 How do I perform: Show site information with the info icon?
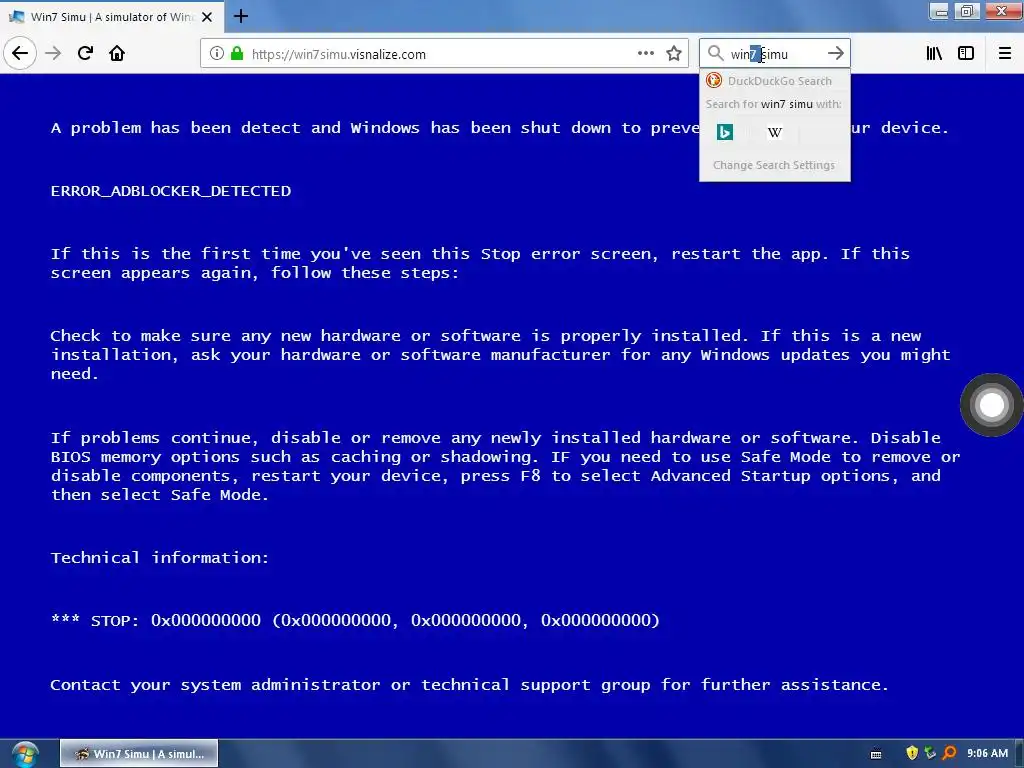217,54
